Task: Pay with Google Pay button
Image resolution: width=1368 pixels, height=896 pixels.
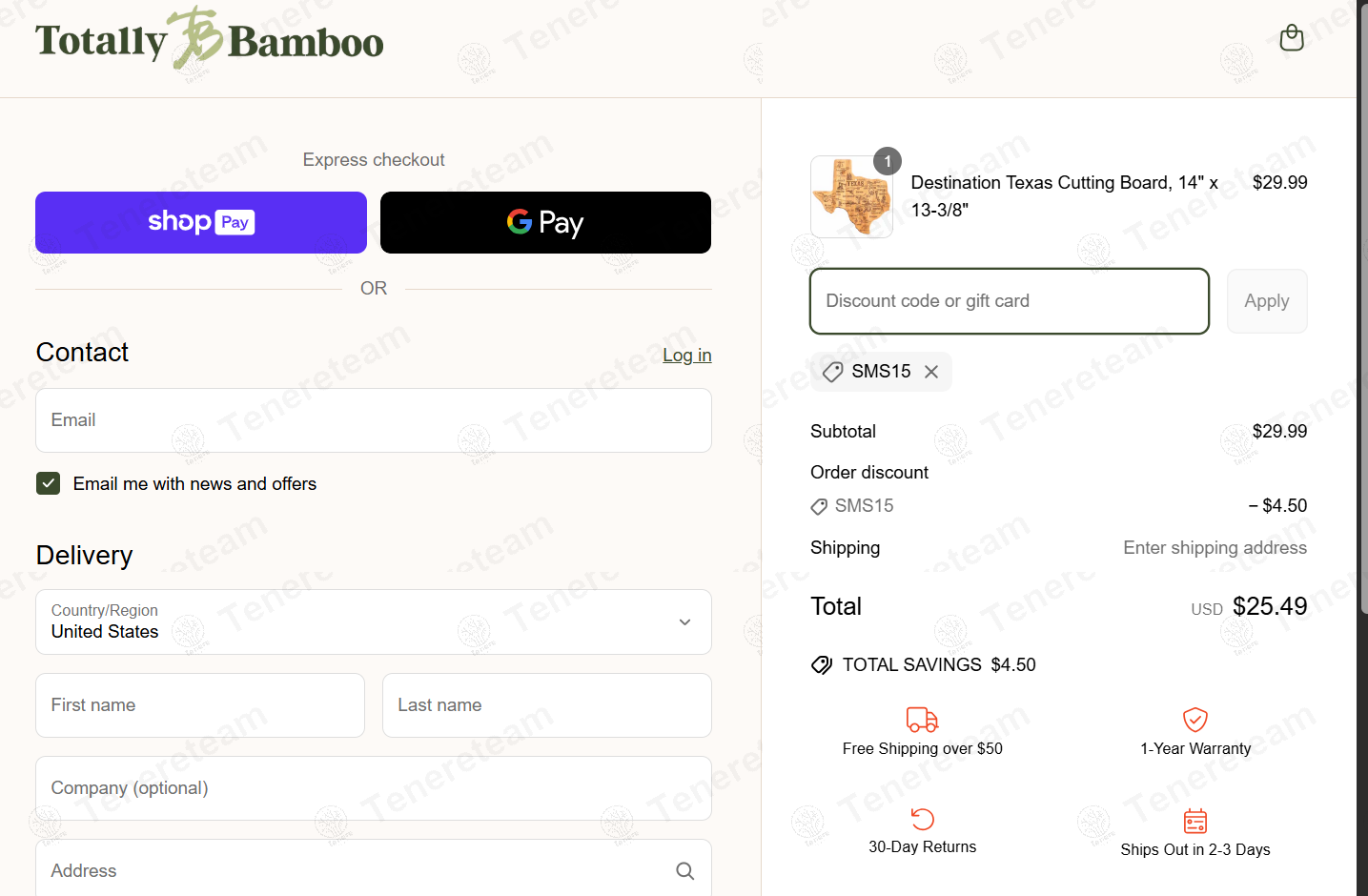Action: 545,222
